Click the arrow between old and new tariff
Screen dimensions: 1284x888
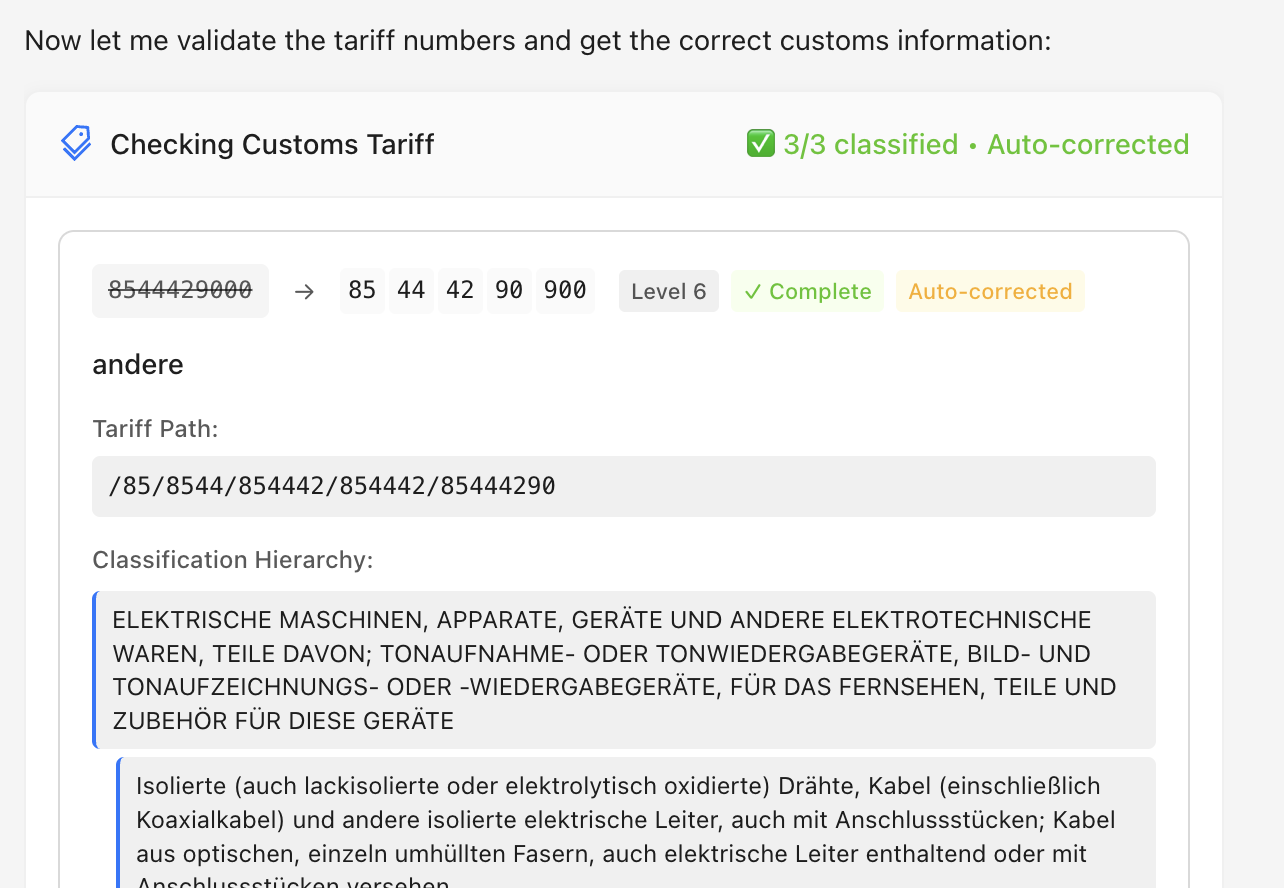point(304,290)
